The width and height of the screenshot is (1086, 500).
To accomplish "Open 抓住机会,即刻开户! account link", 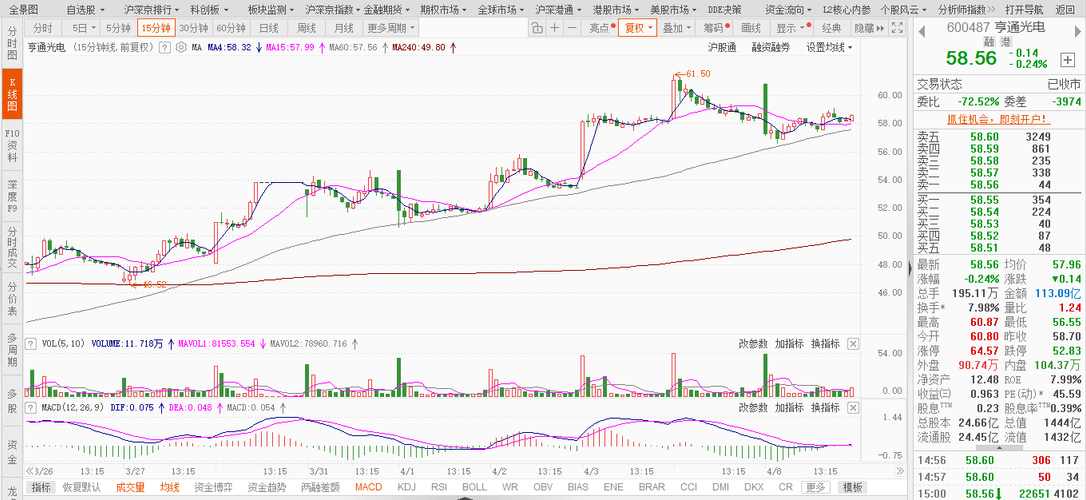I will (x=998, y=119).
